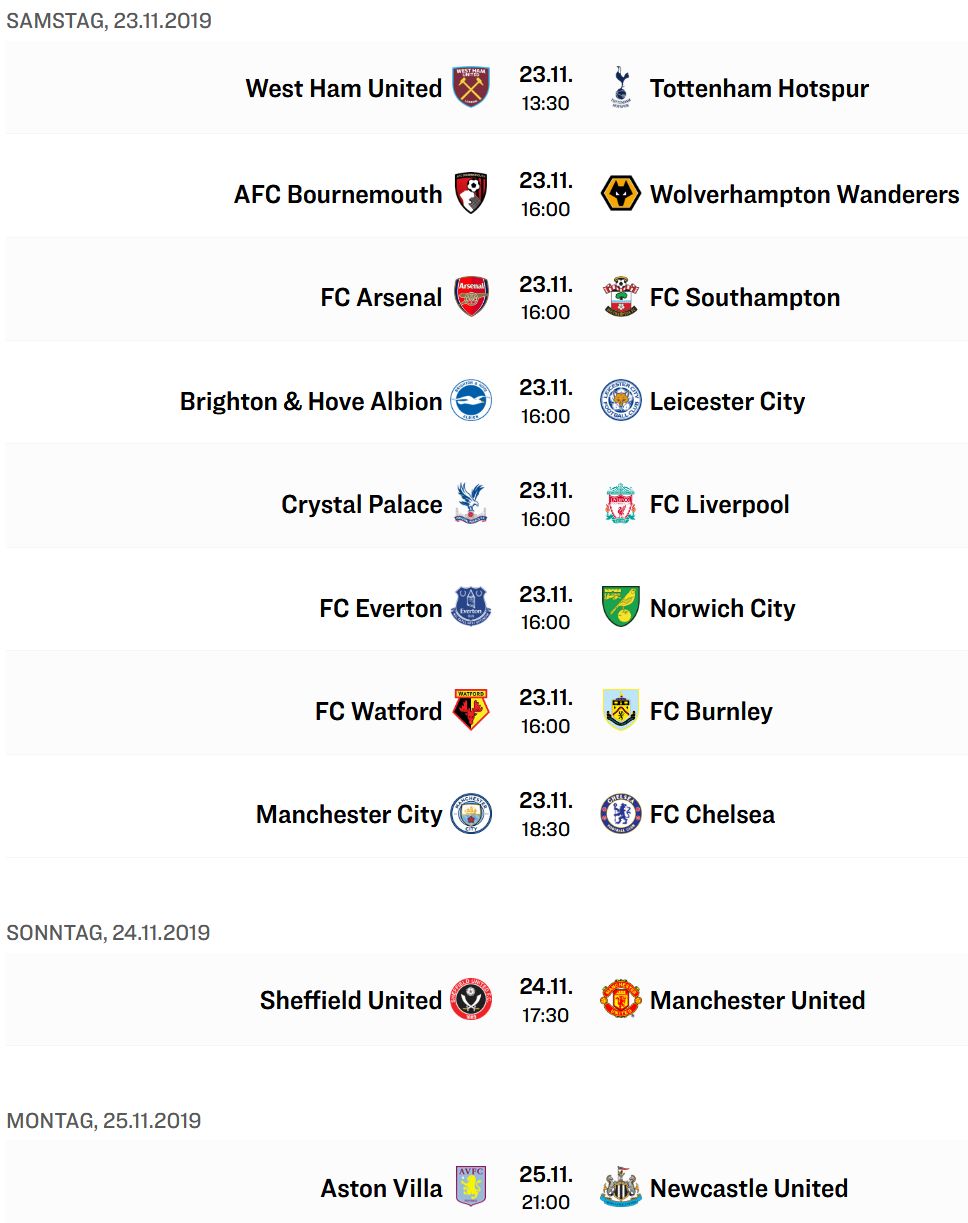This screenshot has width=968, height=1223.
Task: Click the Tottenham Hotspur crest
Action: (x=621, y=88)
